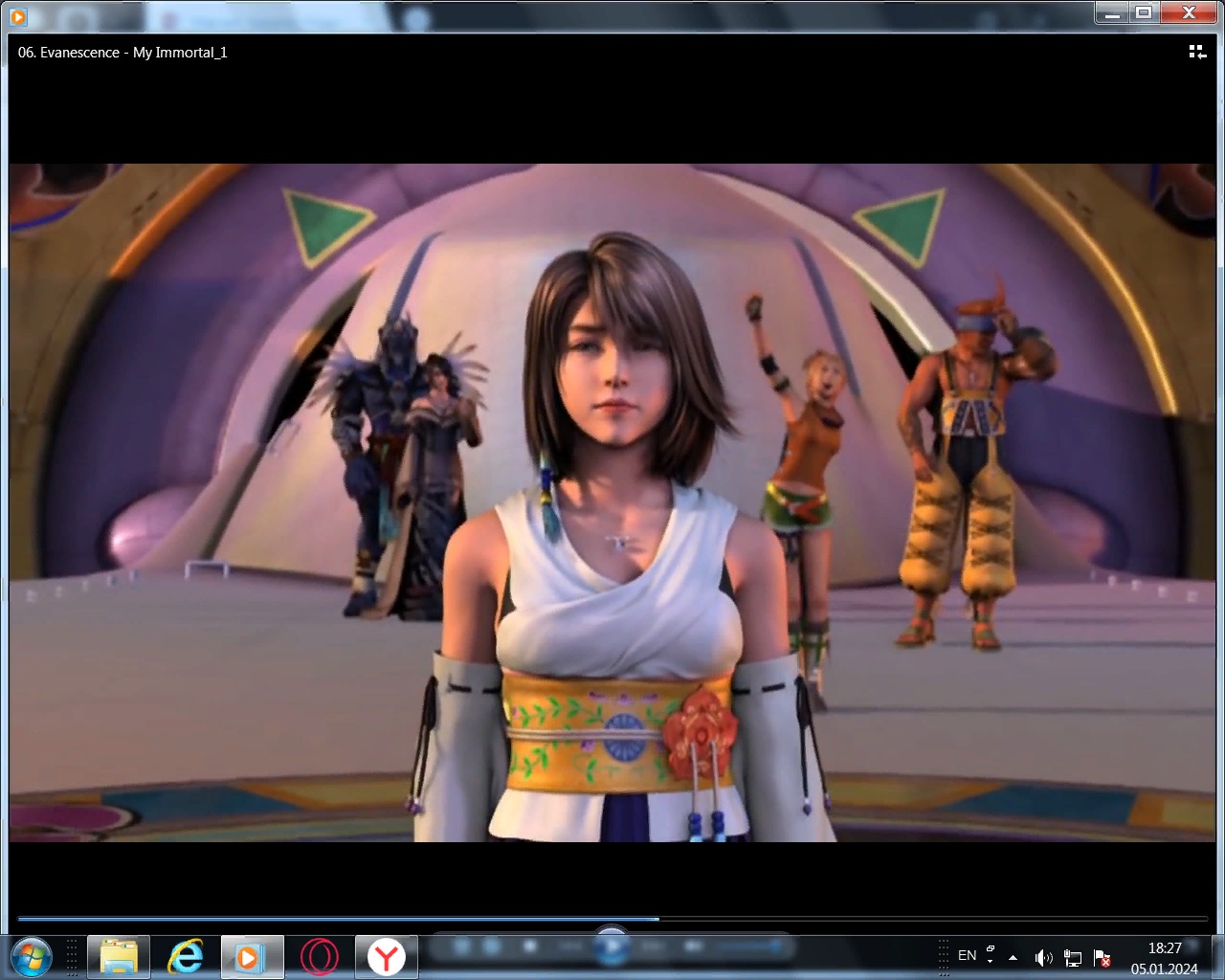Open the system volume speaker icon
The width and height of the screenshot is (1225, 980).
[1043, 958]
